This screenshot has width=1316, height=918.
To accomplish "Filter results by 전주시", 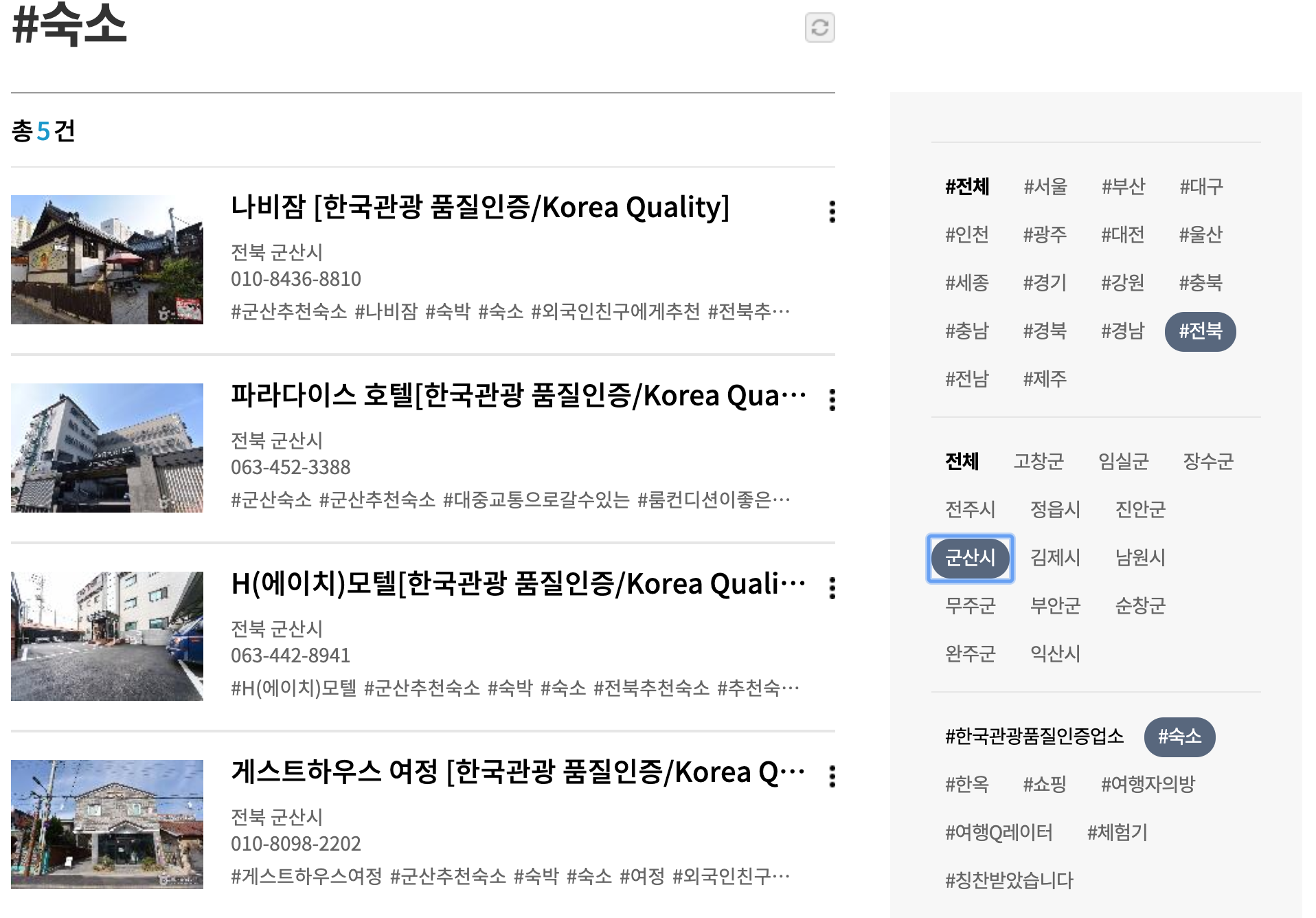I will click(969, 510).
